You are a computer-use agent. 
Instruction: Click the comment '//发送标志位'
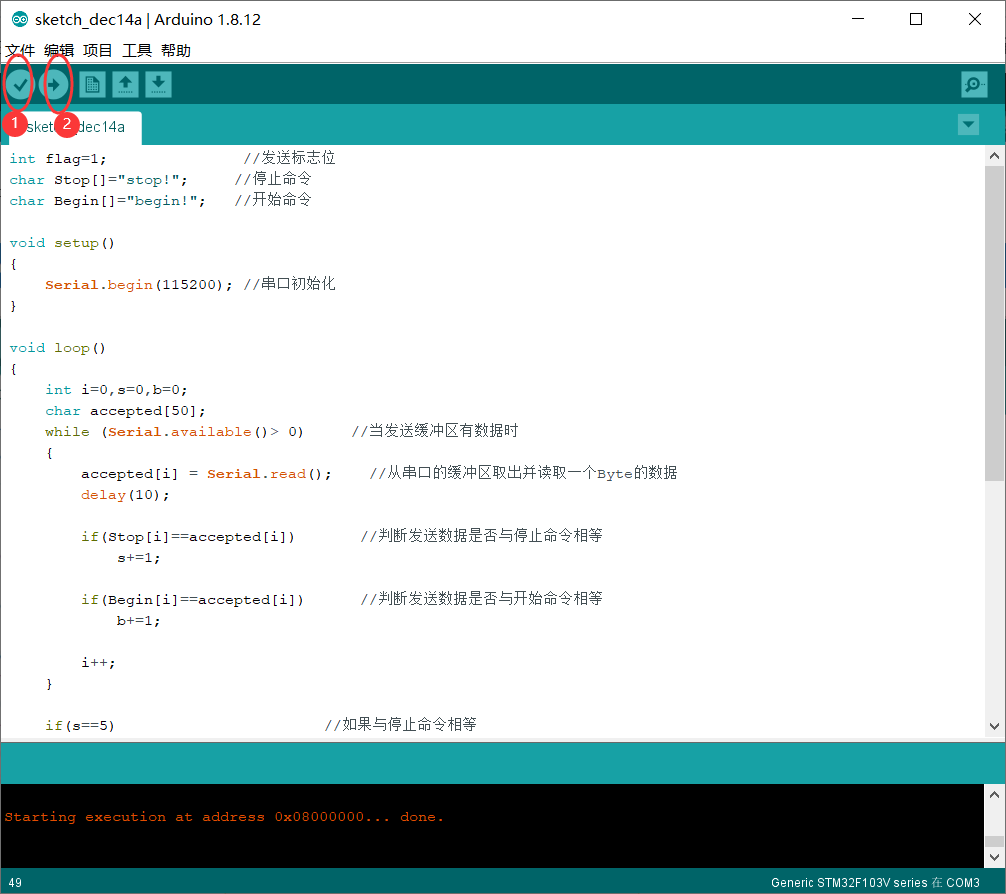(x=289, y=158)
